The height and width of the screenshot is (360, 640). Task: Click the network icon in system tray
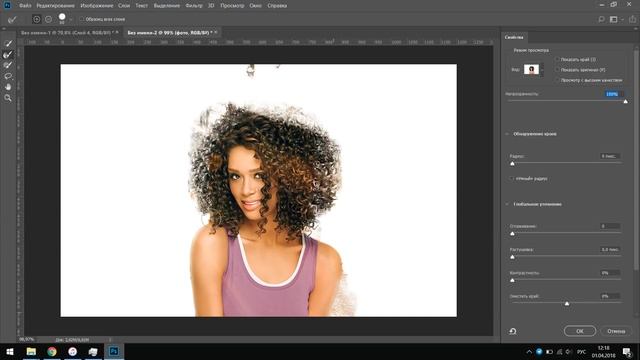pyautogui.click(x=559, y=352)
